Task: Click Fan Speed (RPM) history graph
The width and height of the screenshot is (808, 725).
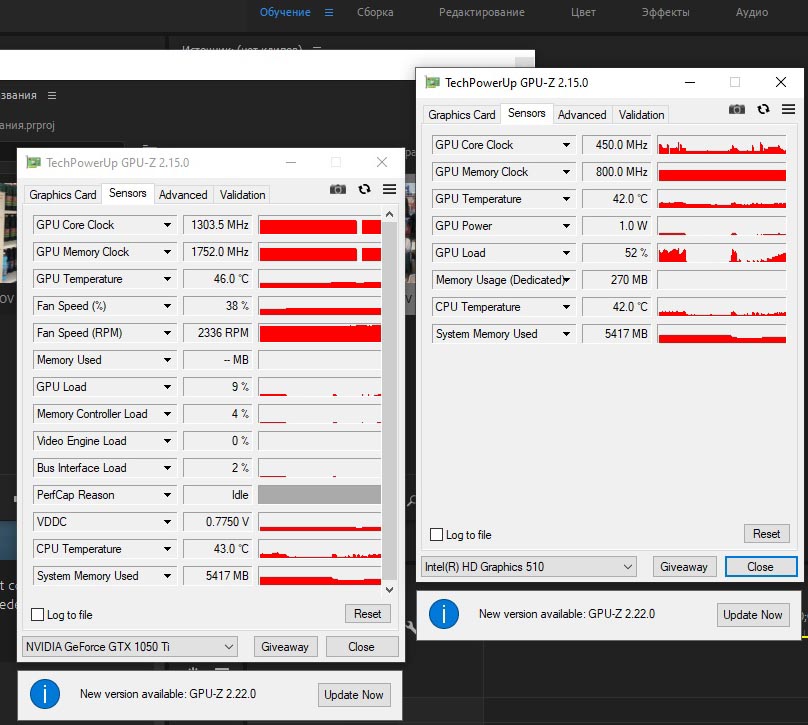Action: (320, 333)
